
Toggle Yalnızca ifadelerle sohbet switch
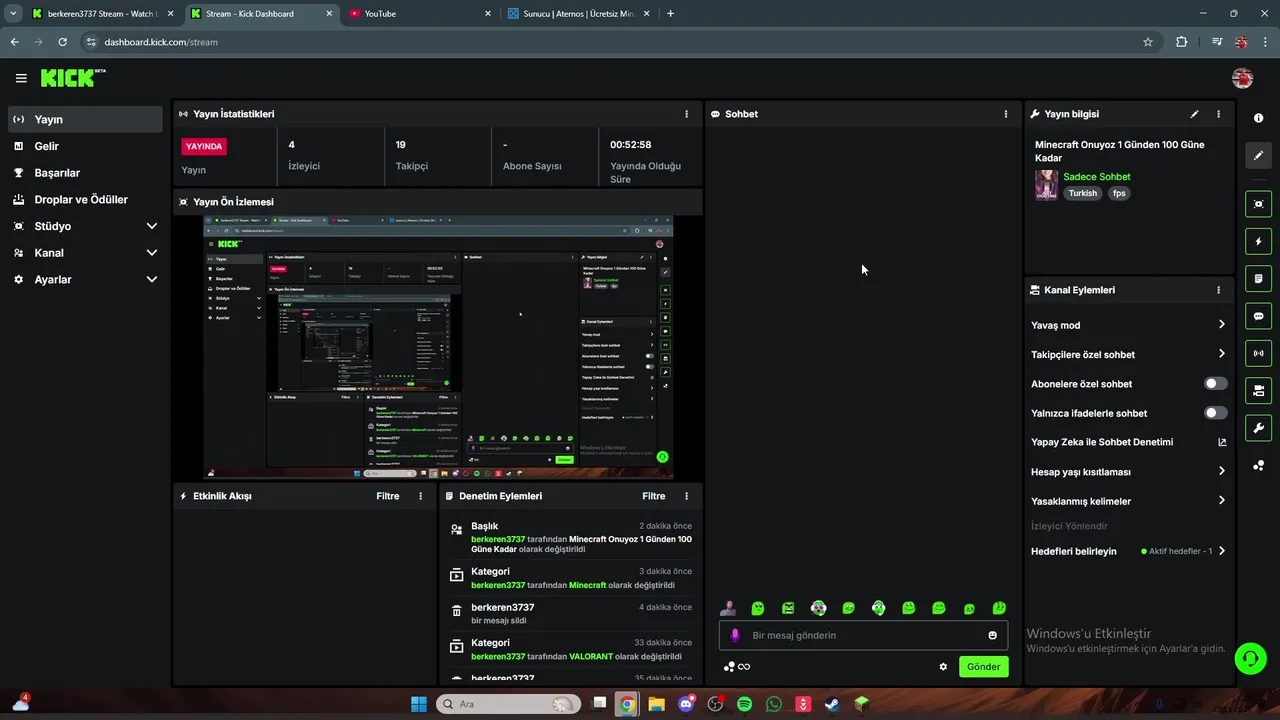coord(1215,413)
